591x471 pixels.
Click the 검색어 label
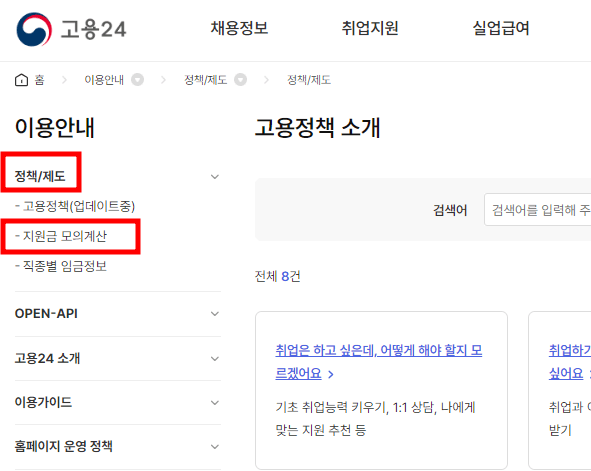tap(450, 210)
